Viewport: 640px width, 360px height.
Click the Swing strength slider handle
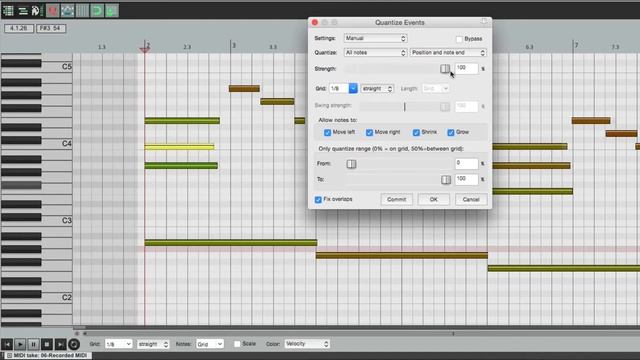coord(445,107)
